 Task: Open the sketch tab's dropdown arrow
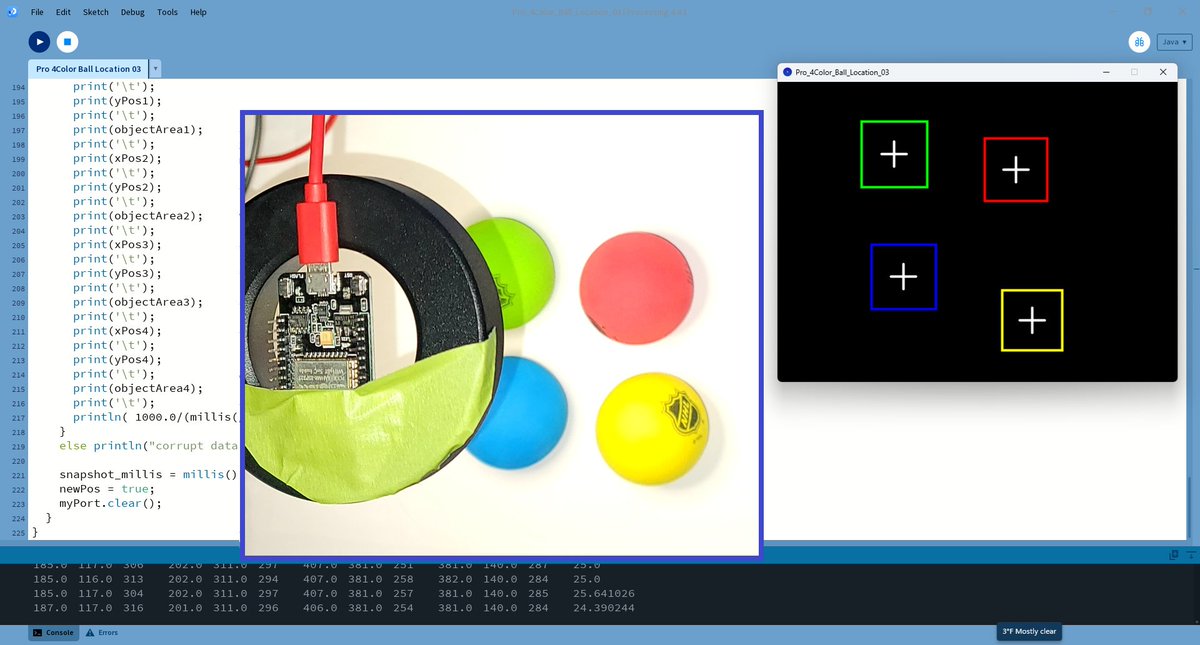point(154,68)
